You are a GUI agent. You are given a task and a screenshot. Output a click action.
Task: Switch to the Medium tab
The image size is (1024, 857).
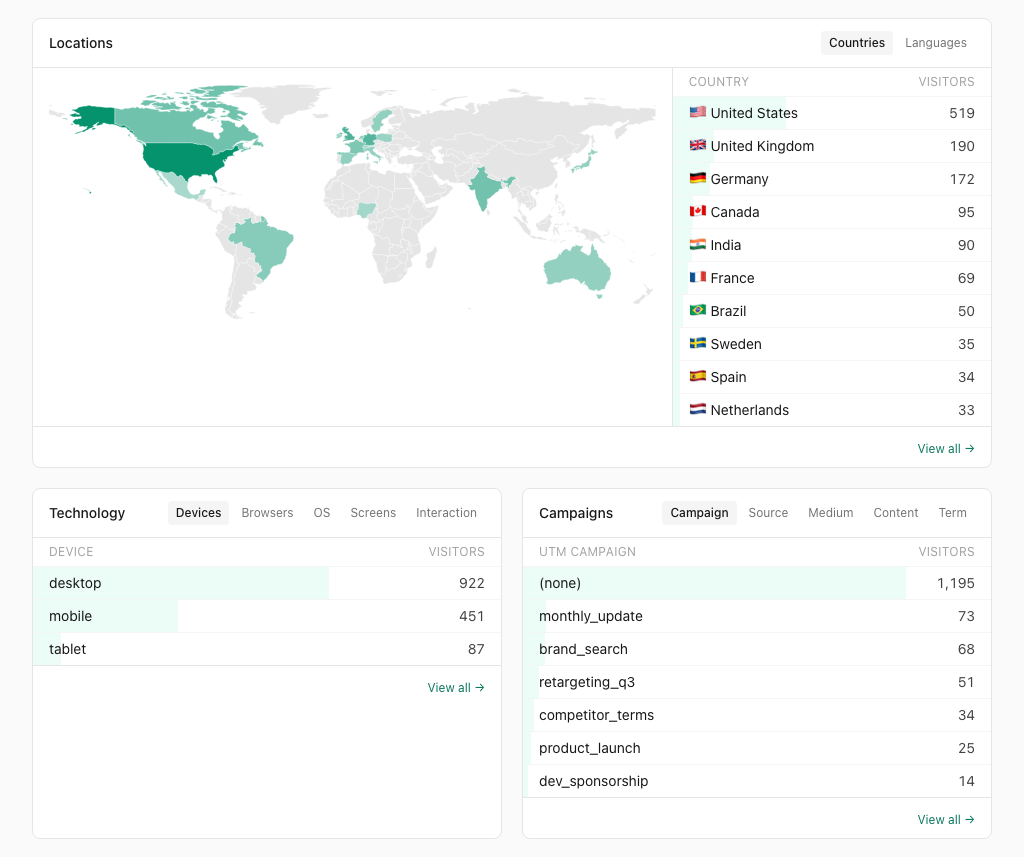pyautogui.click(x=830, y=513)
